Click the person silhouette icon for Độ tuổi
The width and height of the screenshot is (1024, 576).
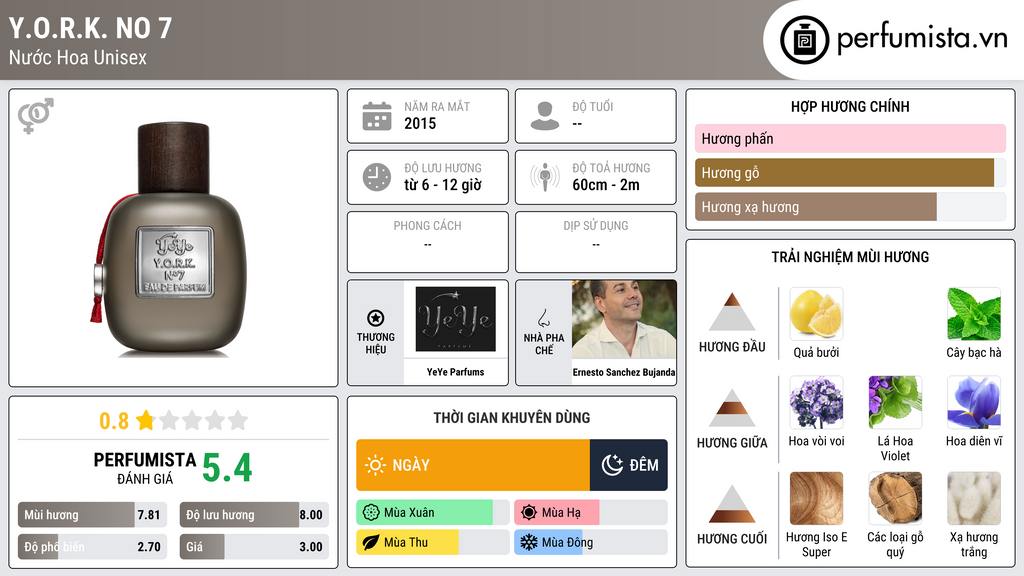pyautogui.click(x=545, y=116)
